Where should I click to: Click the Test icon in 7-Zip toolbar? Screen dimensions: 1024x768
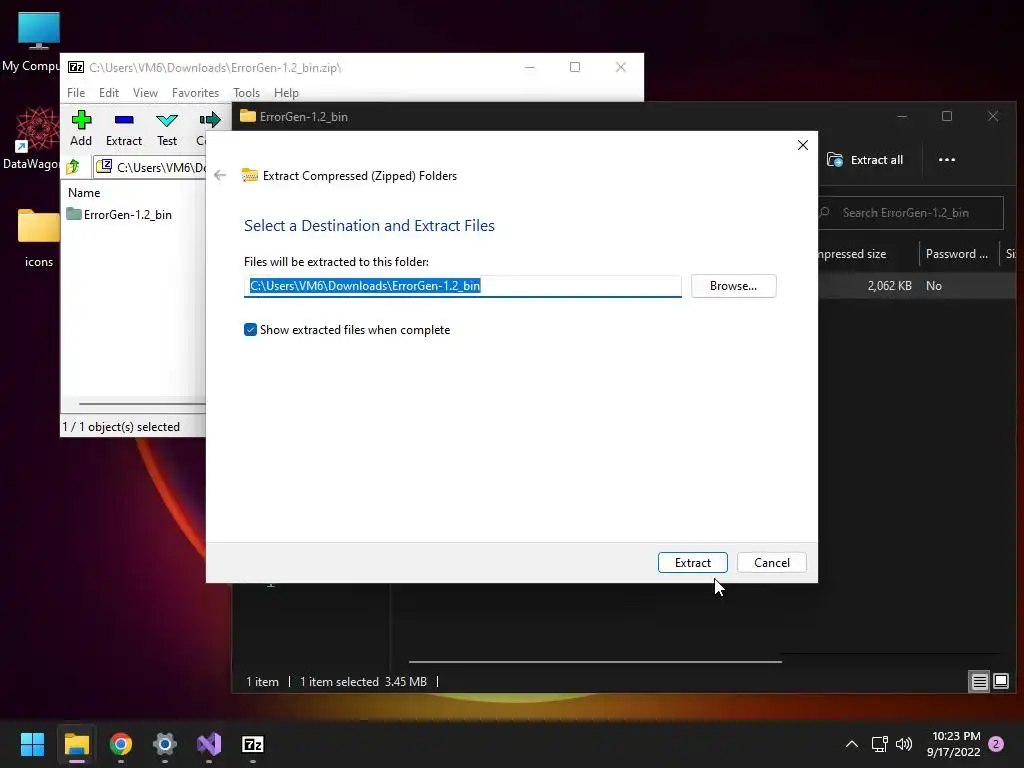click(x=167, y=128)
